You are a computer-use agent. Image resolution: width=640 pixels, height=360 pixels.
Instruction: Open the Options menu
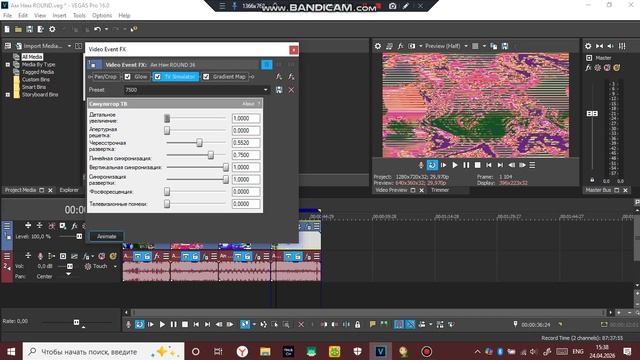point(102,16)
